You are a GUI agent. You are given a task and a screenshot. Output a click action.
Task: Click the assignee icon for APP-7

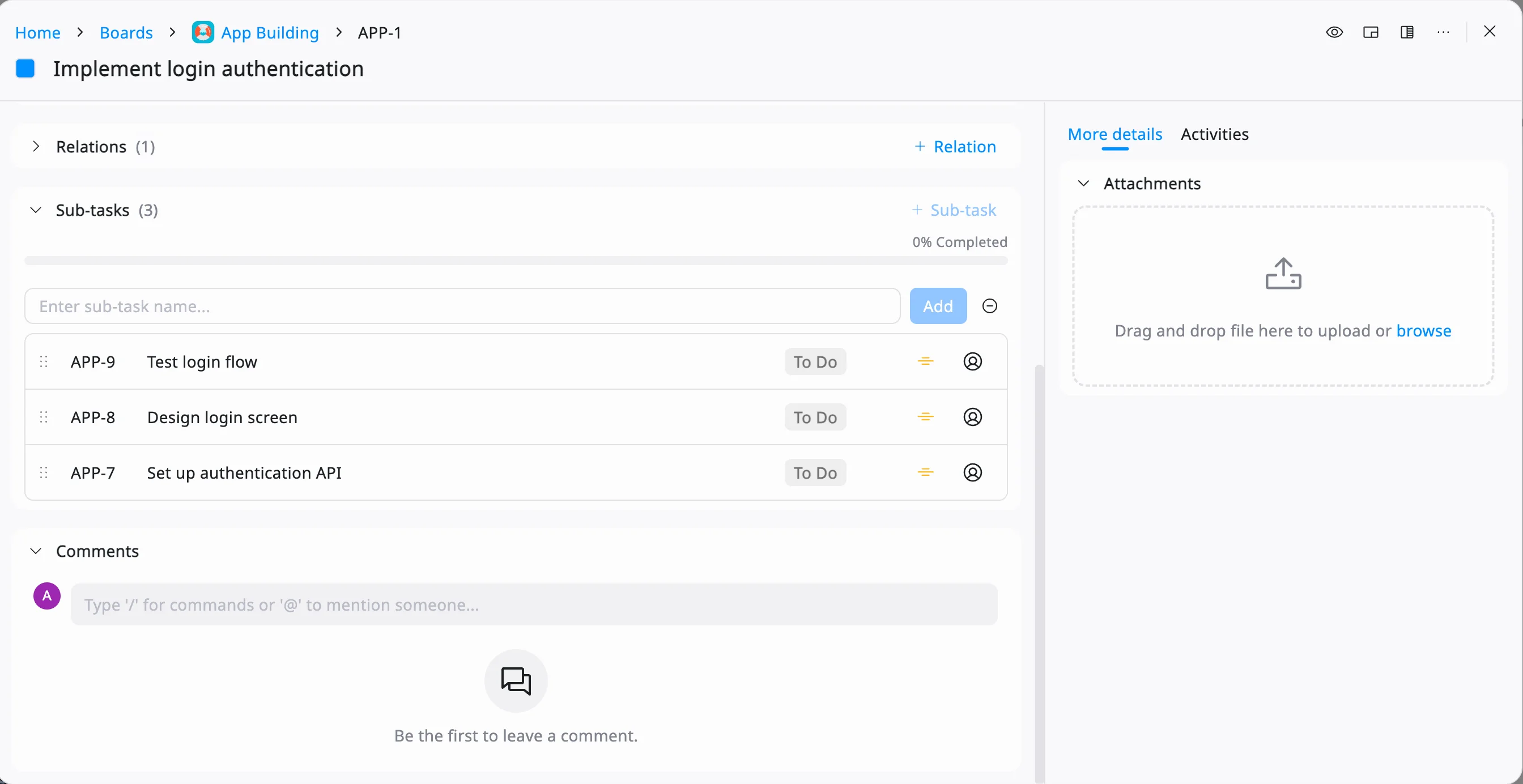[x=972, y=473]
